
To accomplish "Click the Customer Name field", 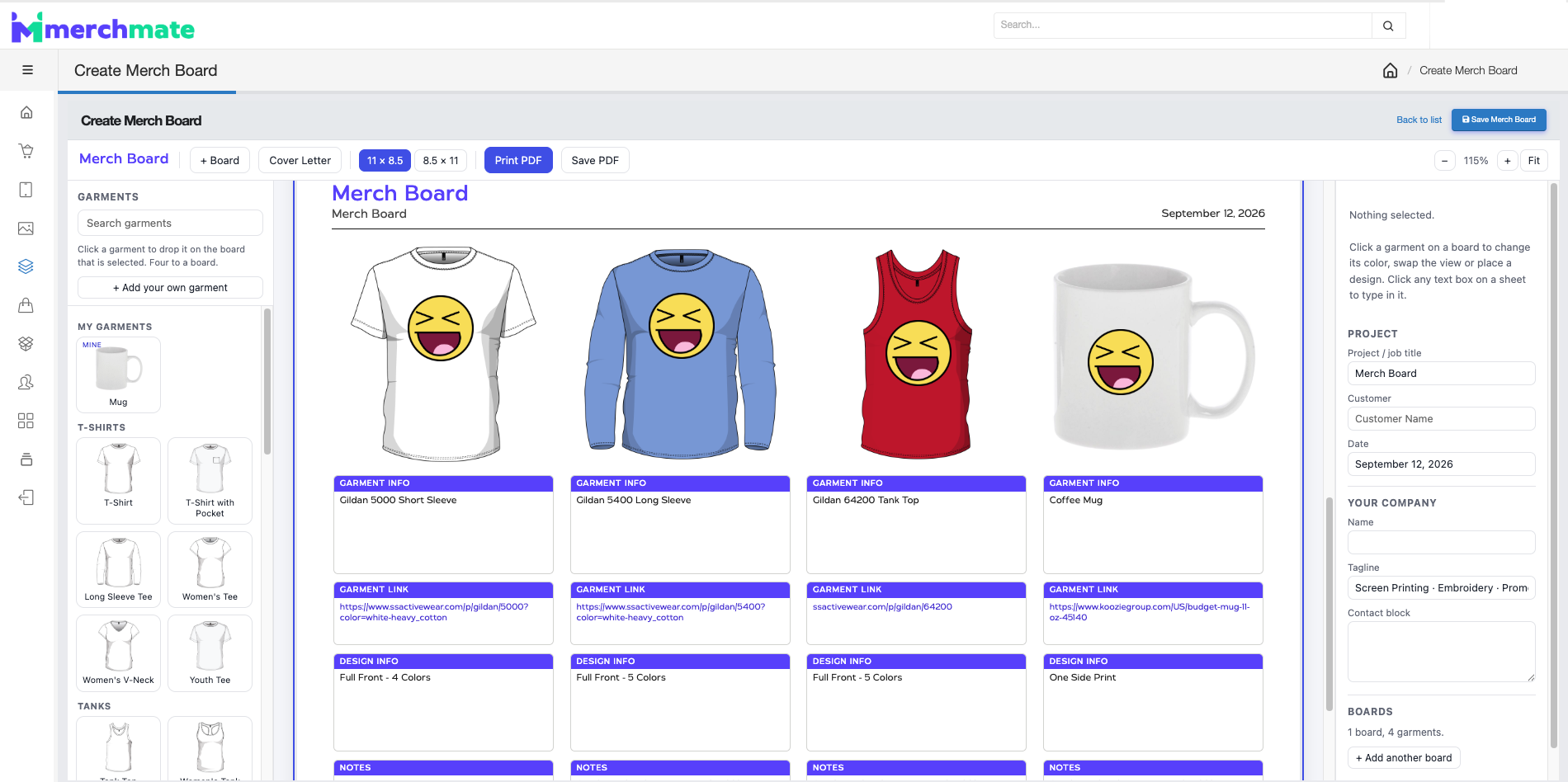I will [x=1441, y=418].
